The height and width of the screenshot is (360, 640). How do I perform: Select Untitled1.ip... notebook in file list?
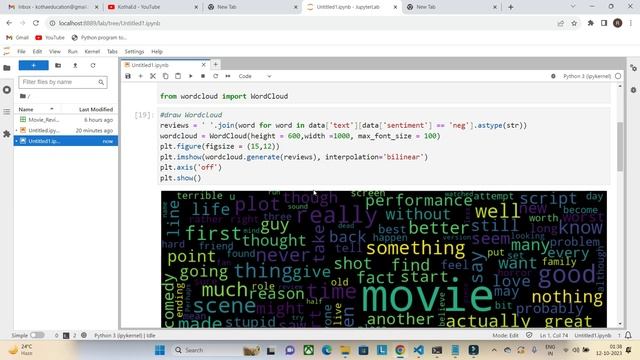[x=66, y=141]
